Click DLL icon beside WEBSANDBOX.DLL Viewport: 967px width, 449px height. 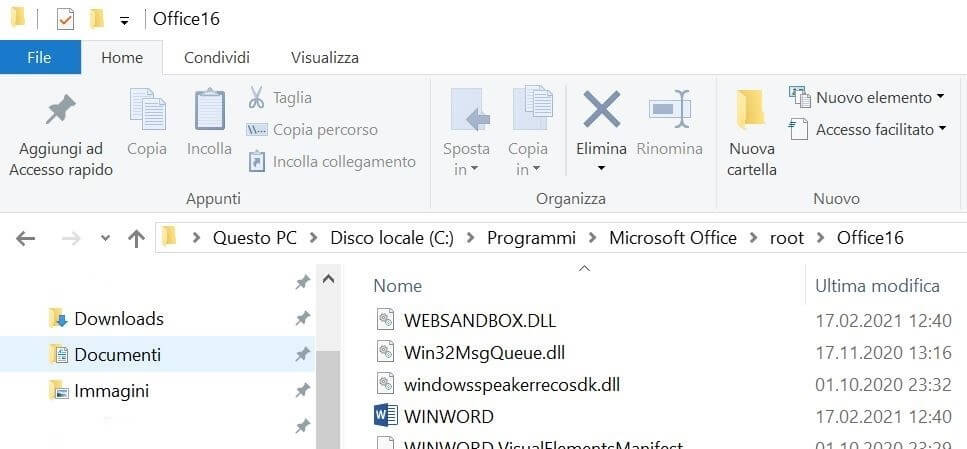pyautogui.click(x=385, y=319)
